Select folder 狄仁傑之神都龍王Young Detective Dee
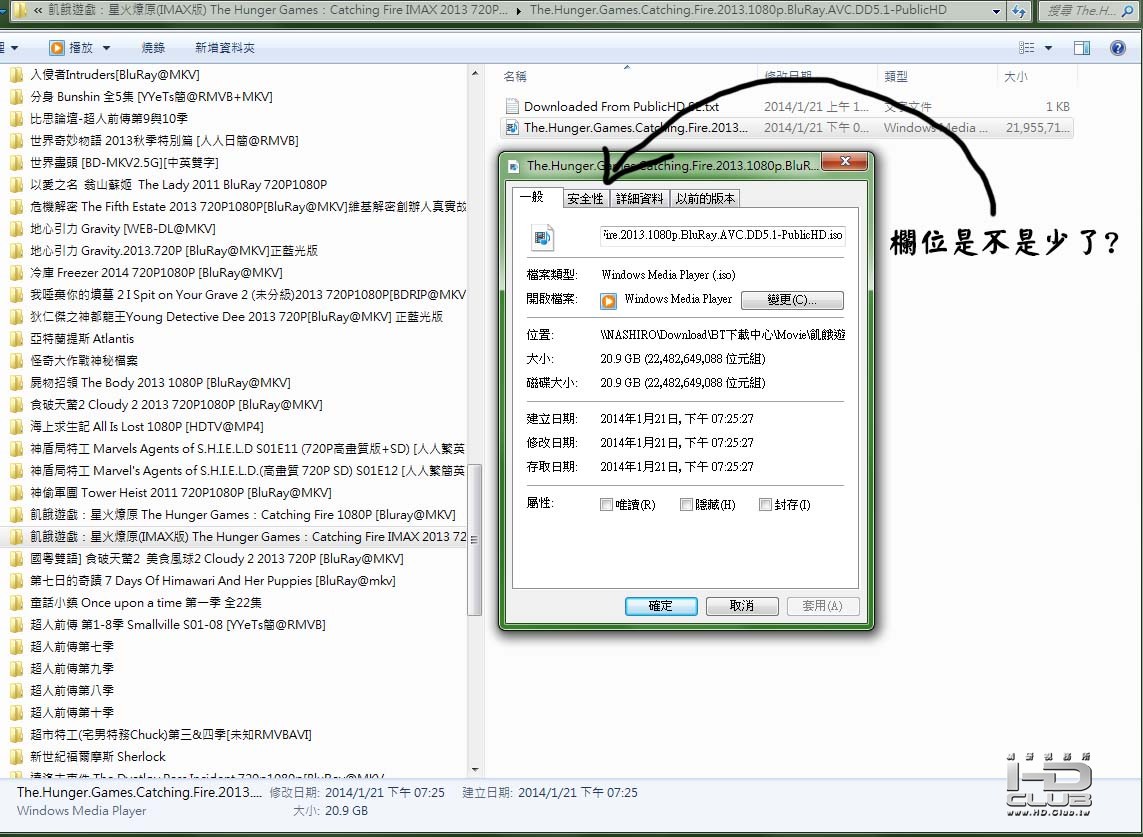 tap(236, 316)
